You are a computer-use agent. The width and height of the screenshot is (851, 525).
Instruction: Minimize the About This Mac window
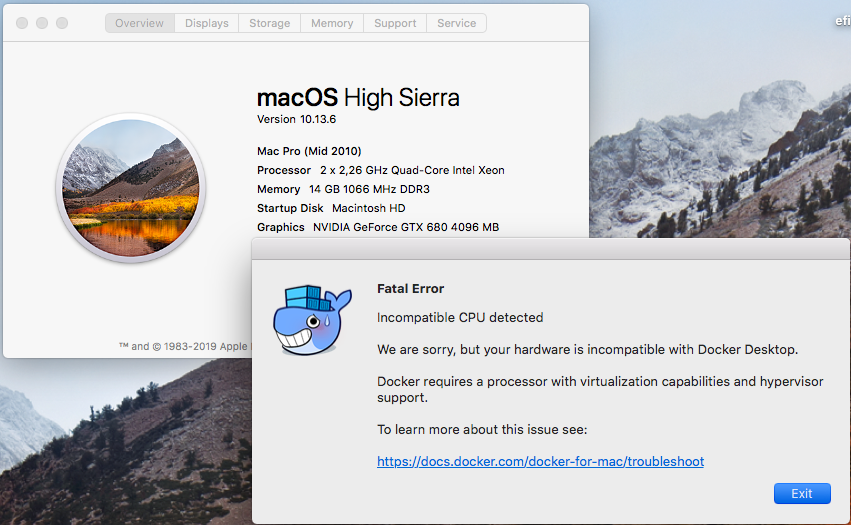coord(42,23)
